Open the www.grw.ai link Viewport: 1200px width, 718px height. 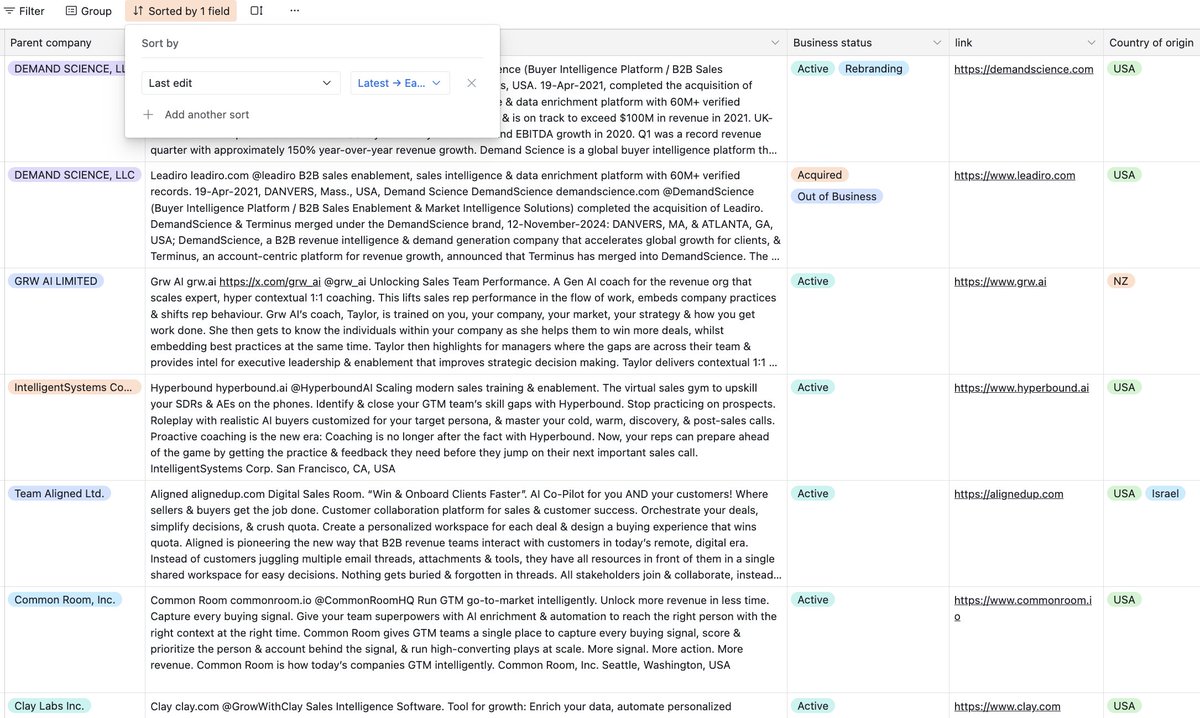tap(1000, 282)
